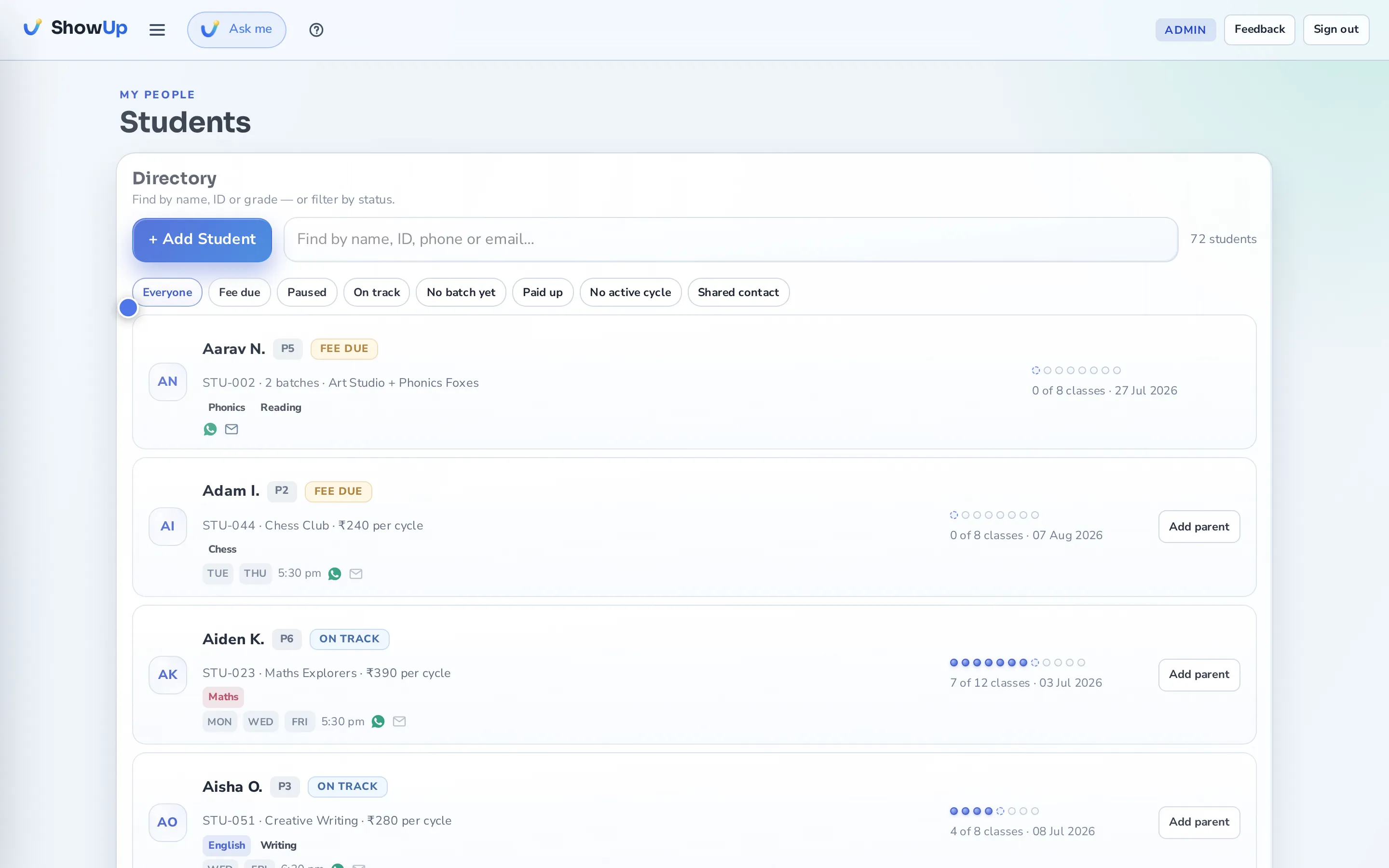Click Aisha O.'s class progress dots
This screenshot has width=1389, height=868.
[x=994, y=811]
